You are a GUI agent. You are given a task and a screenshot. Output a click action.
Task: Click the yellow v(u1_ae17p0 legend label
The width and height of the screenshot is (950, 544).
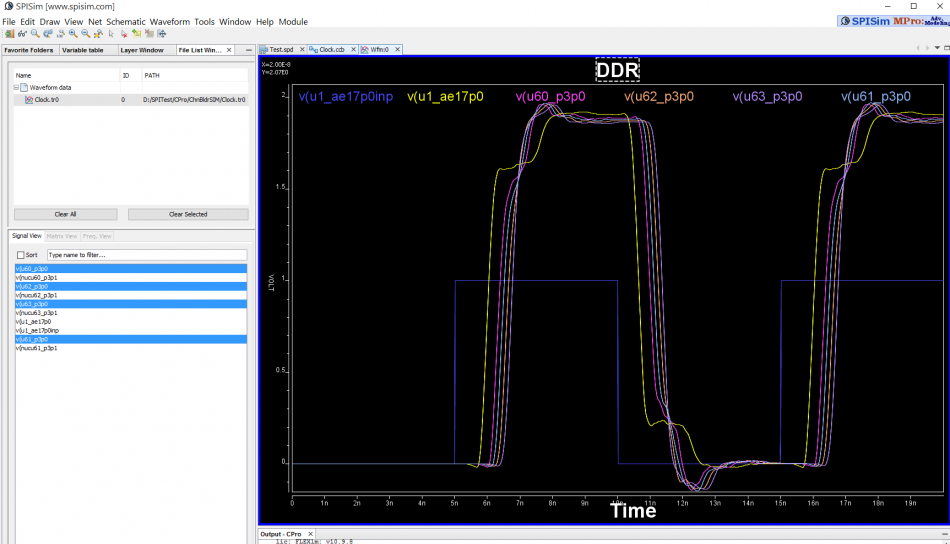coord(445,97)
